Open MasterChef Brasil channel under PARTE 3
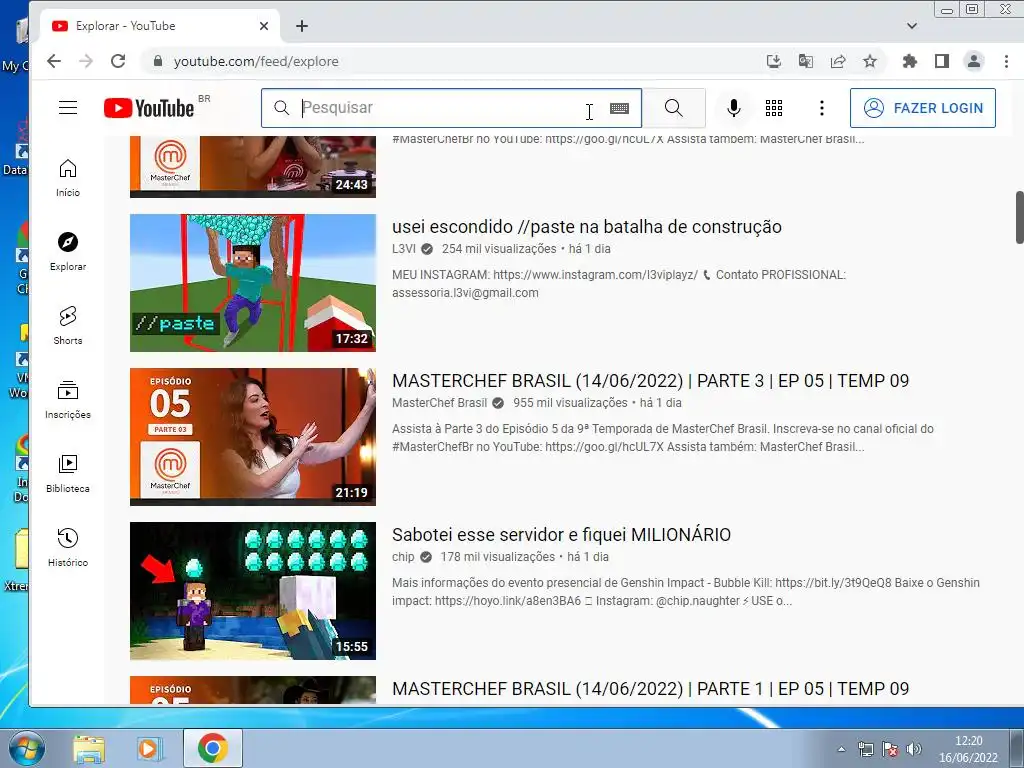 point(440,403)
